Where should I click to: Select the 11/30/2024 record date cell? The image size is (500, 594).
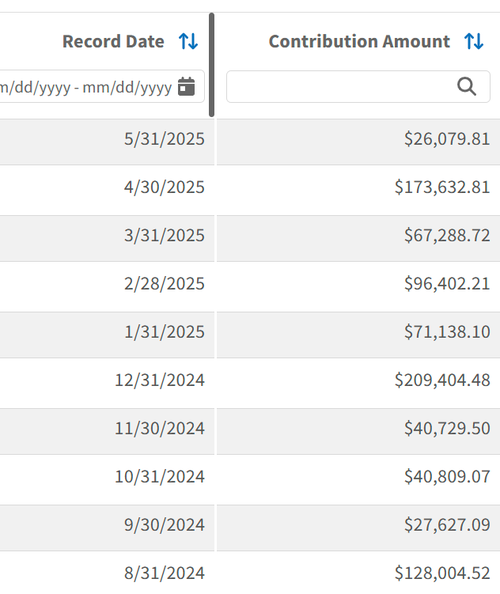[x=107, y=428]
